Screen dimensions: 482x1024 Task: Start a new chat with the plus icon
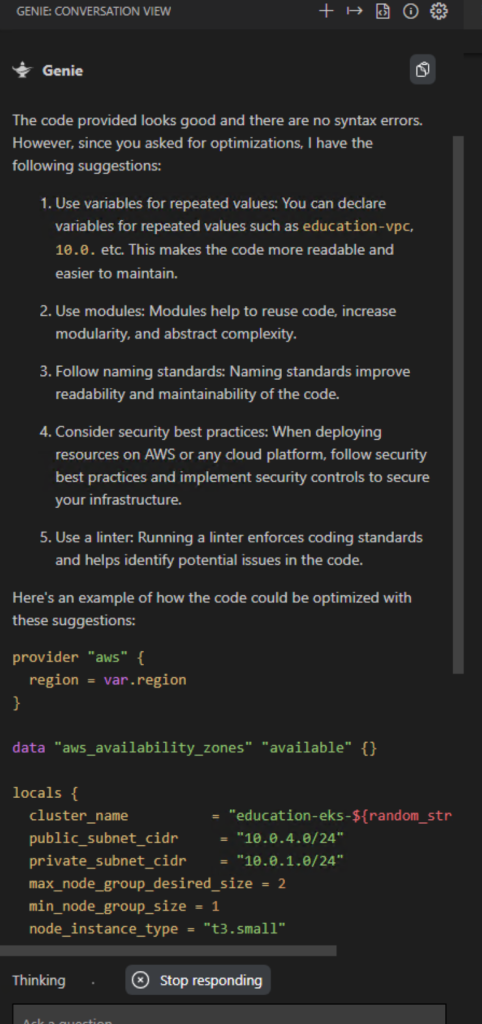(x=326, y=11)
